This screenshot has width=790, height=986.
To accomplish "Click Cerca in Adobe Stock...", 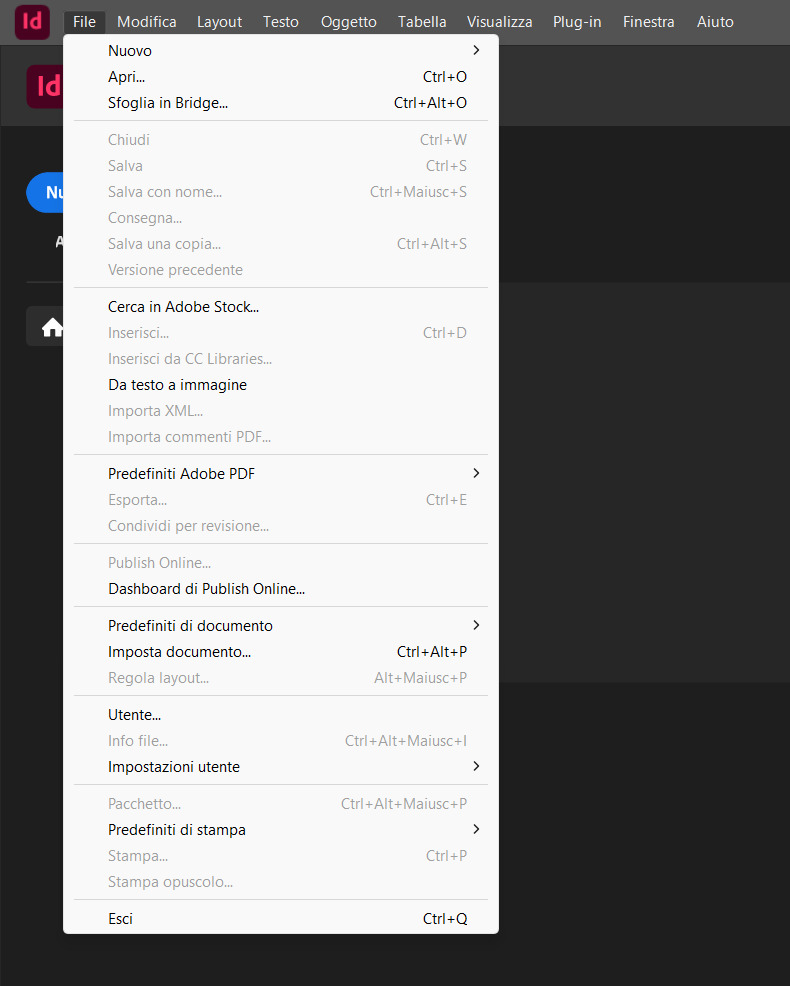I will (183, 307).
